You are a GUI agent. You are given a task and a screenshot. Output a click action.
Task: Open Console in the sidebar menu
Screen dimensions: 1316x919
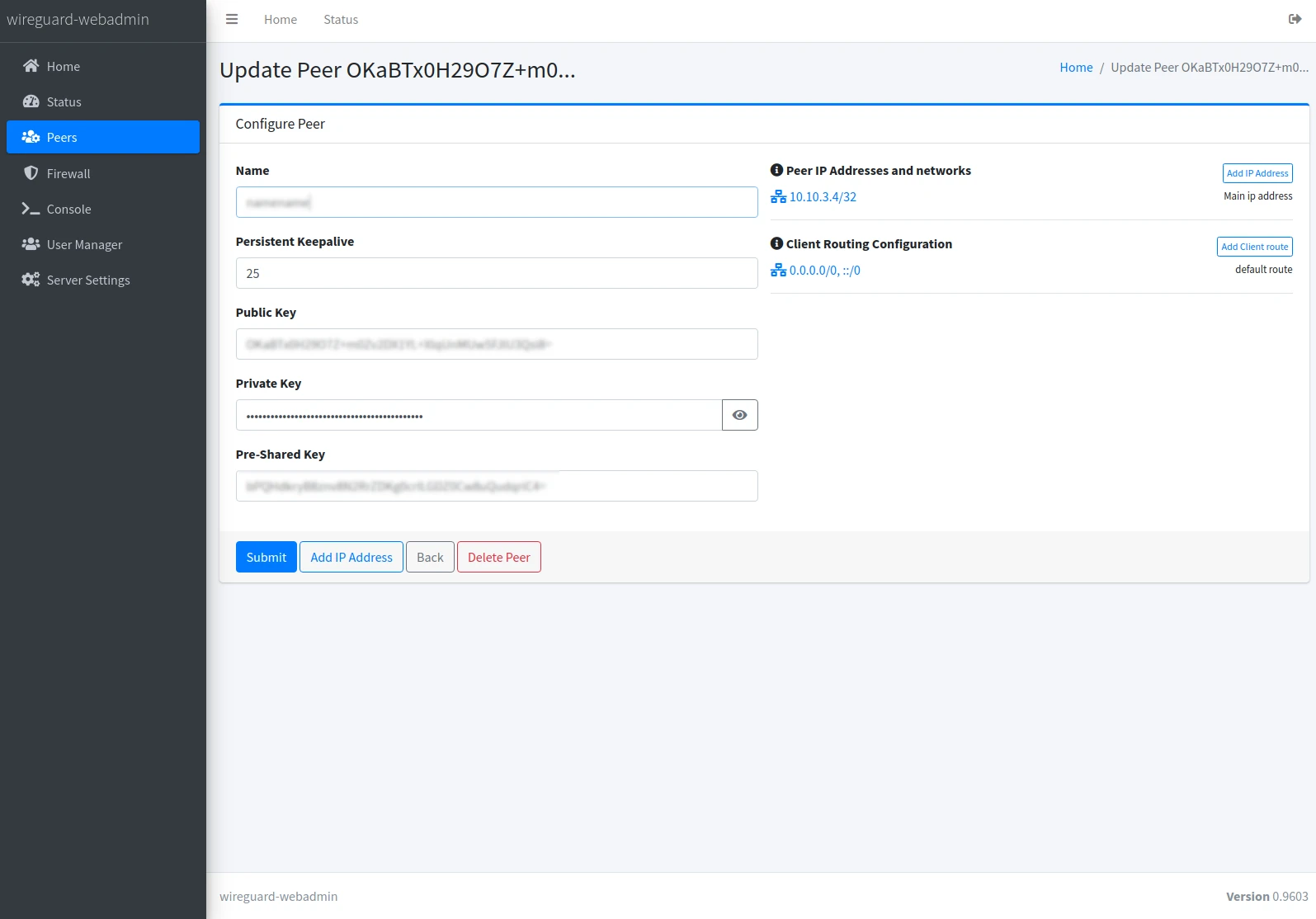(103, 209)
